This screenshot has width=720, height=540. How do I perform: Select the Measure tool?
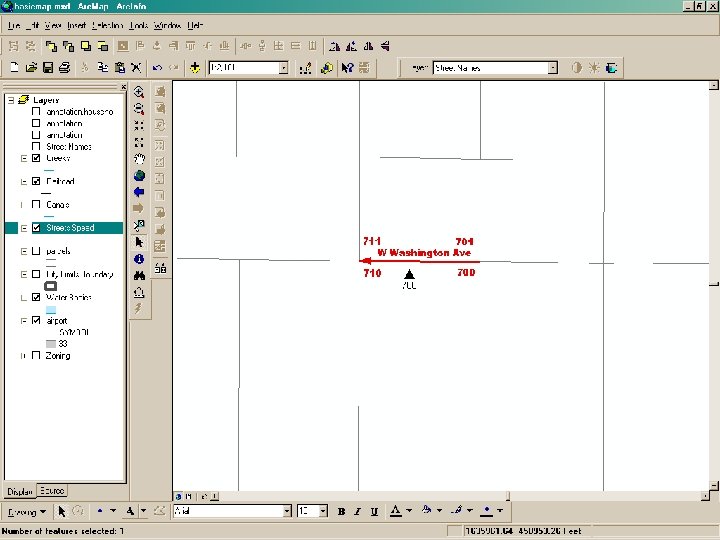coord(139,292)
